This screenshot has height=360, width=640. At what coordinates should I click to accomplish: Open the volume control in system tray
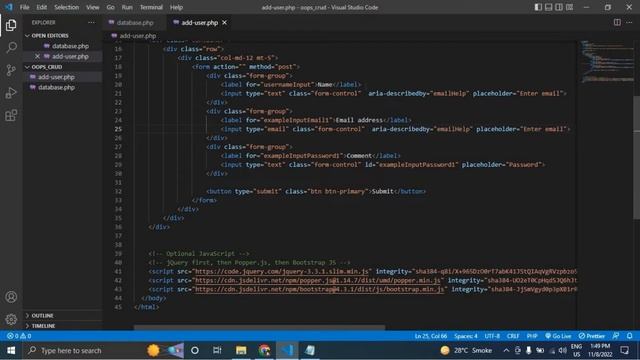click(562, 350)
